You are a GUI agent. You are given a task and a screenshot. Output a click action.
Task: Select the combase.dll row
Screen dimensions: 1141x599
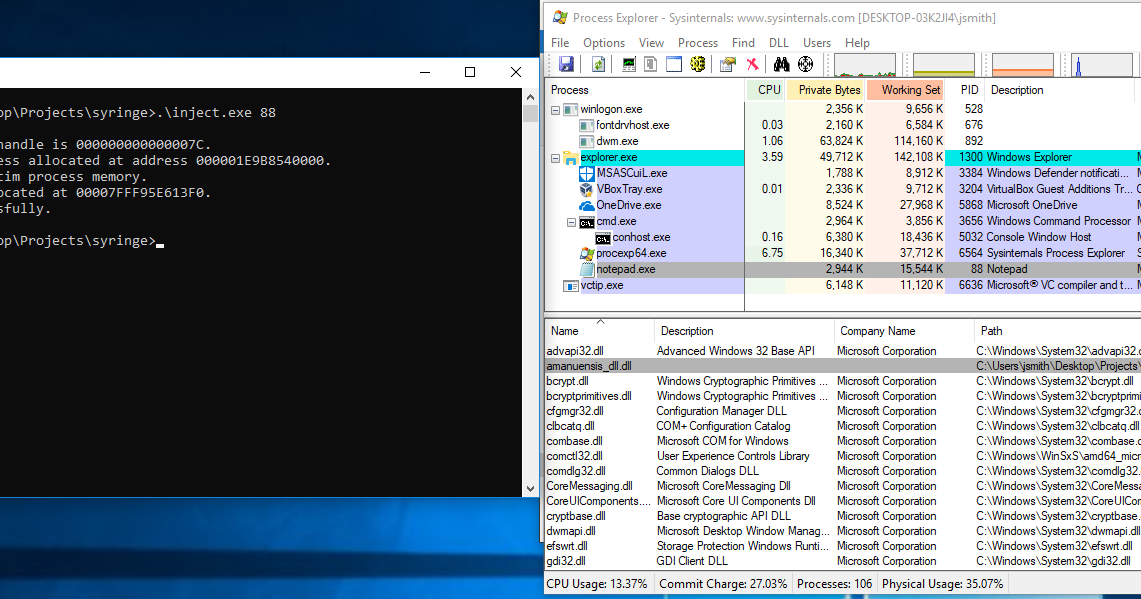843,441
